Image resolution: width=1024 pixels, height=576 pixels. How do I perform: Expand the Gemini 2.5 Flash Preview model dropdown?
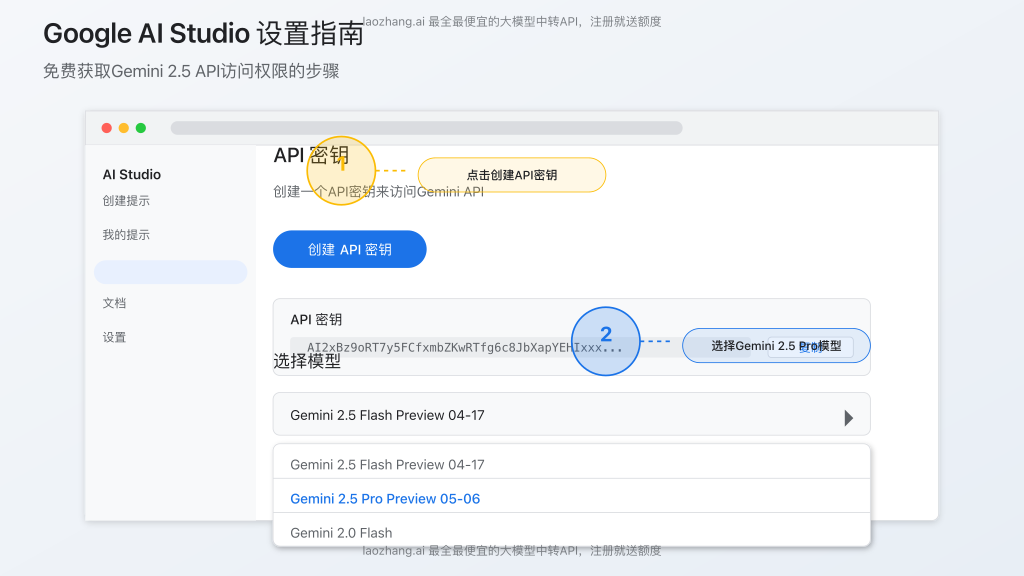571,414
